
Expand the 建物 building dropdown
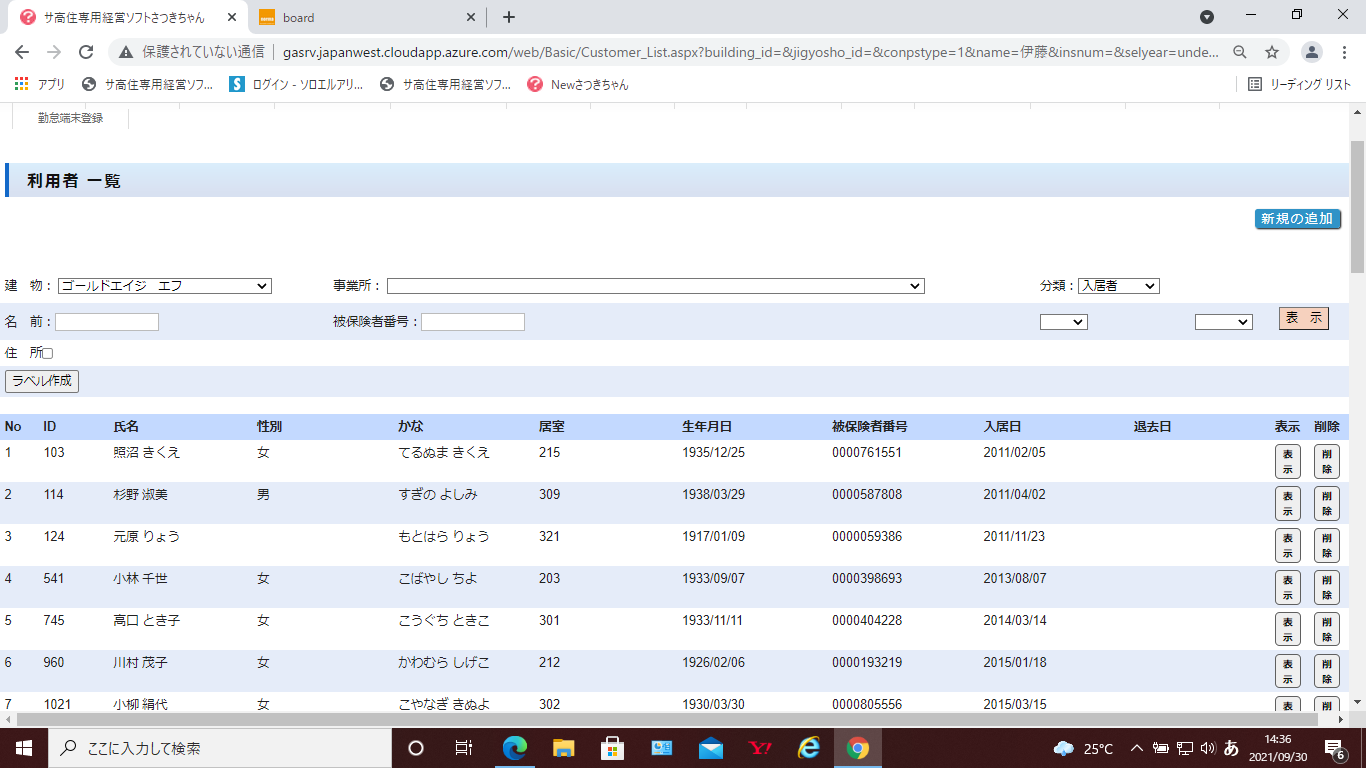coord(165,286)
